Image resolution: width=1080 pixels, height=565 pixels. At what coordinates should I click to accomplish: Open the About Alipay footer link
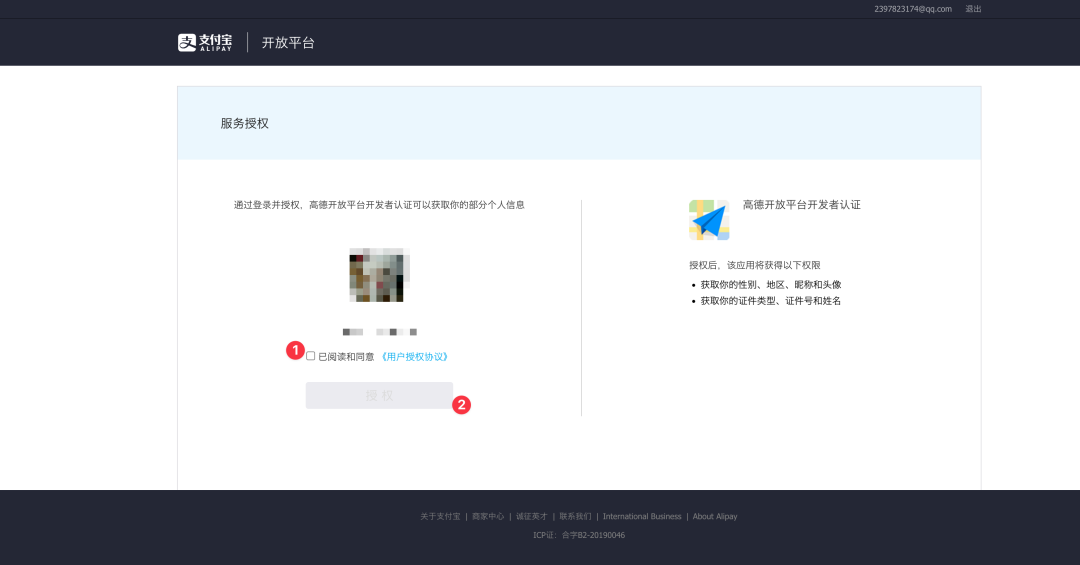coord(715,517)
